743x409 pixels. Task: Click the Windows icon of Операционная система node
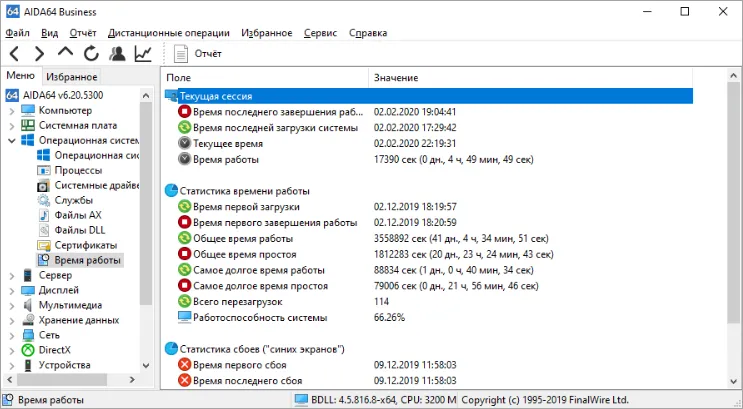click(28, 140)
